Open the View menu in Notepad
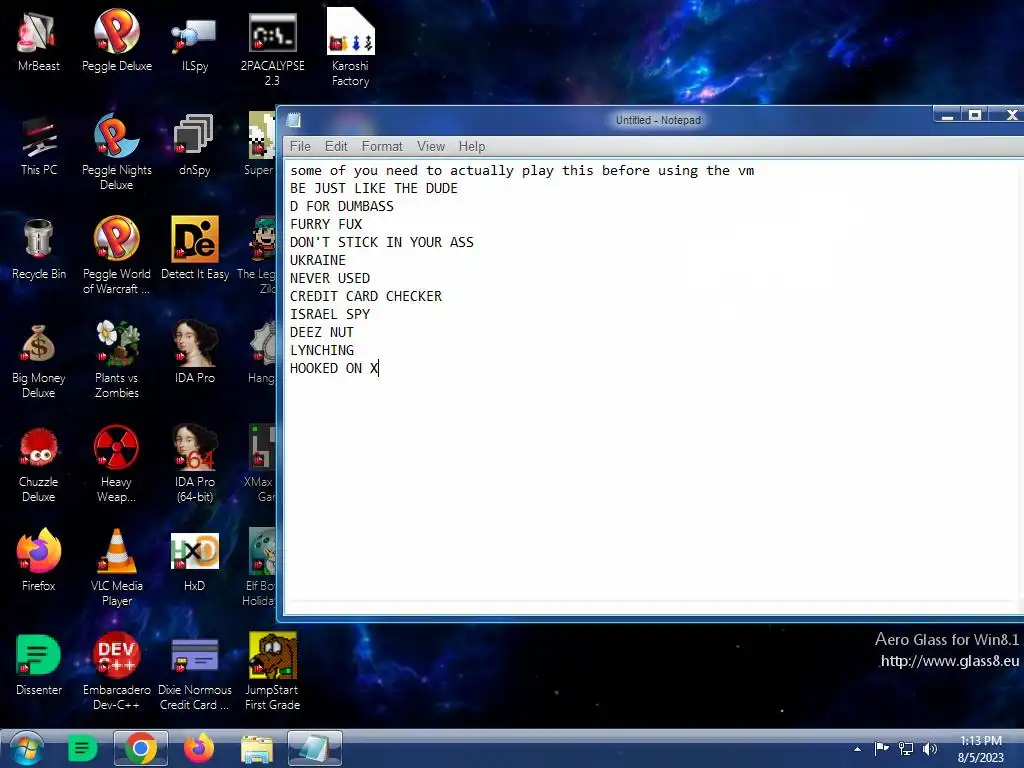Viewport: 1024px width, 768px height. (x=431, y=146)
